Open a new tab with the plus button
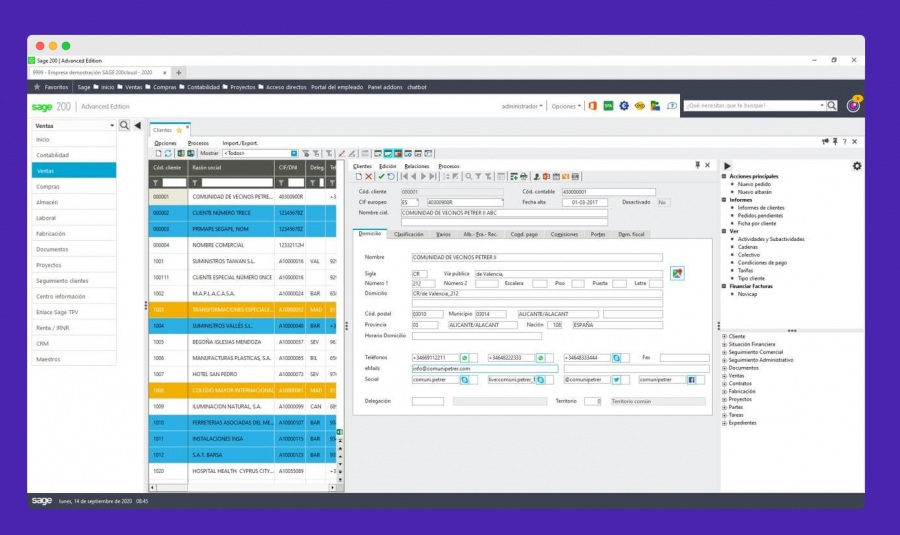The image size is (900, 535). [x=179, y=73]
